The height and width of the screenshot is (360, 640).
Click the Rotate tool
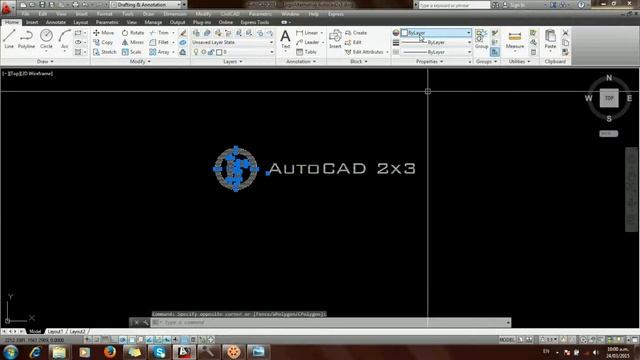133,33
